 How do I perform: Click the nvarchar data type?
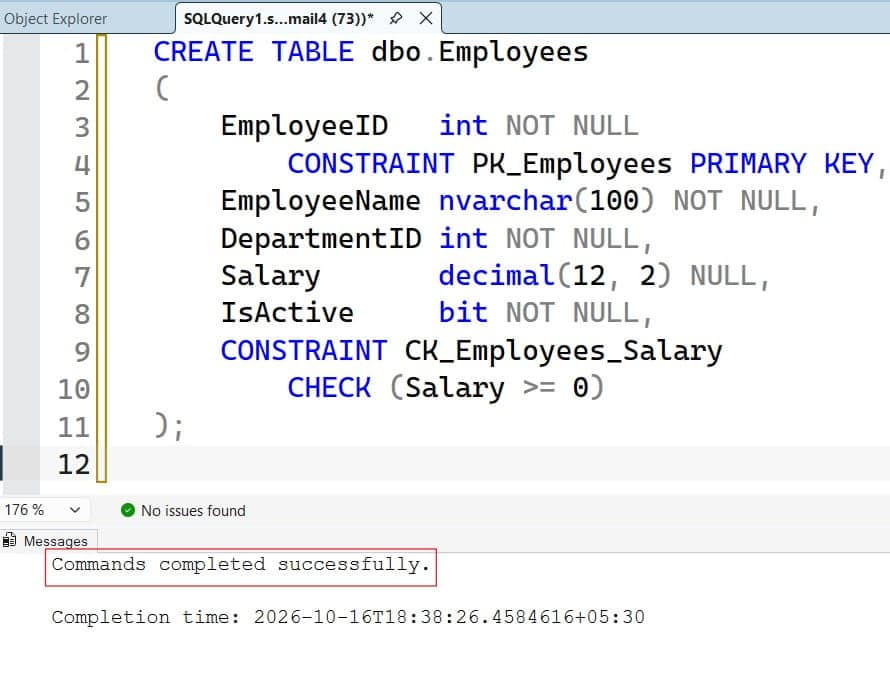click(x=506, y=201)
